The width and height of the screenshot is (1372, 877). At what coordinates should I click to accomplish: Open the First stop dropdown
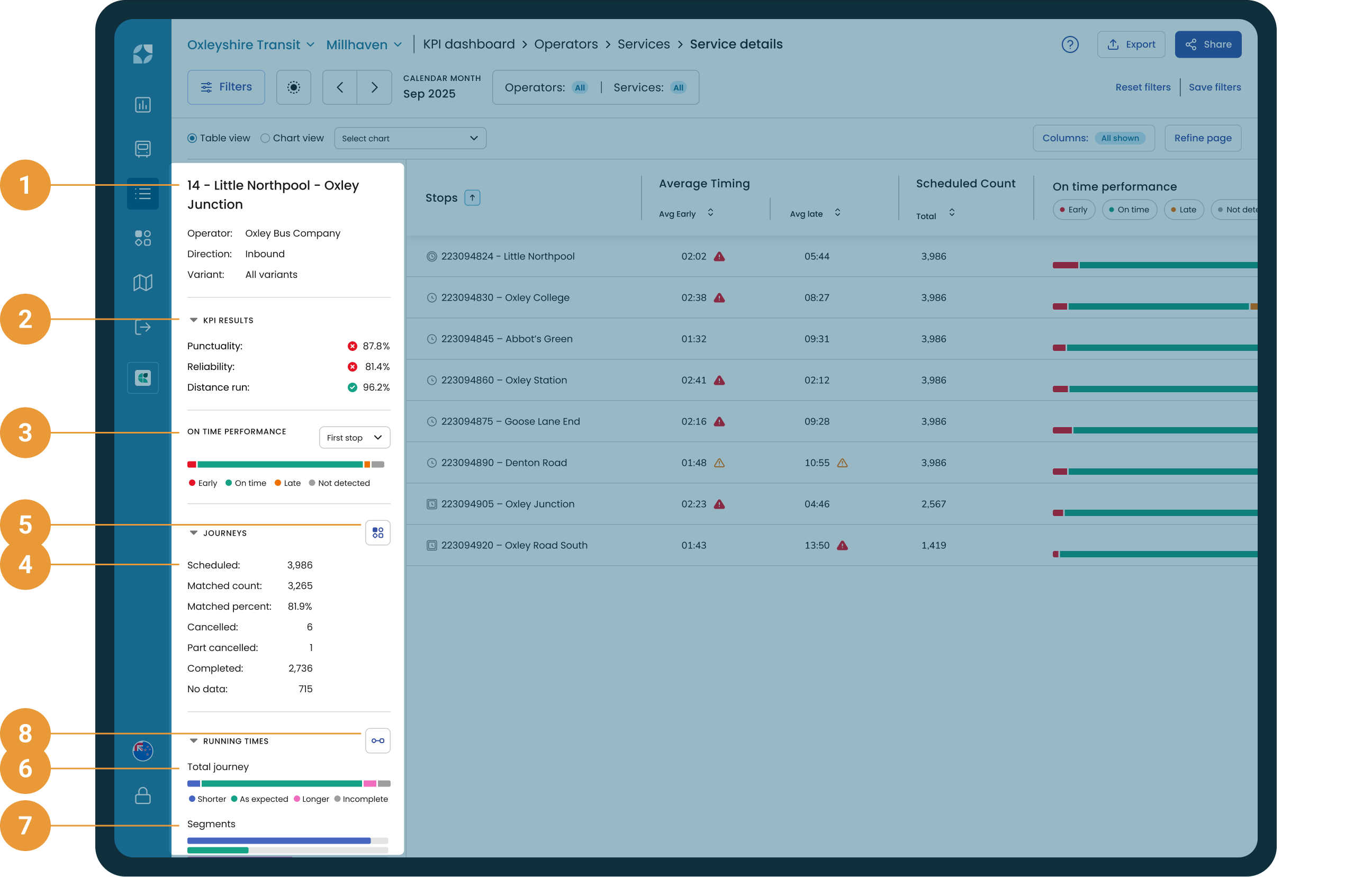(355, 438)
